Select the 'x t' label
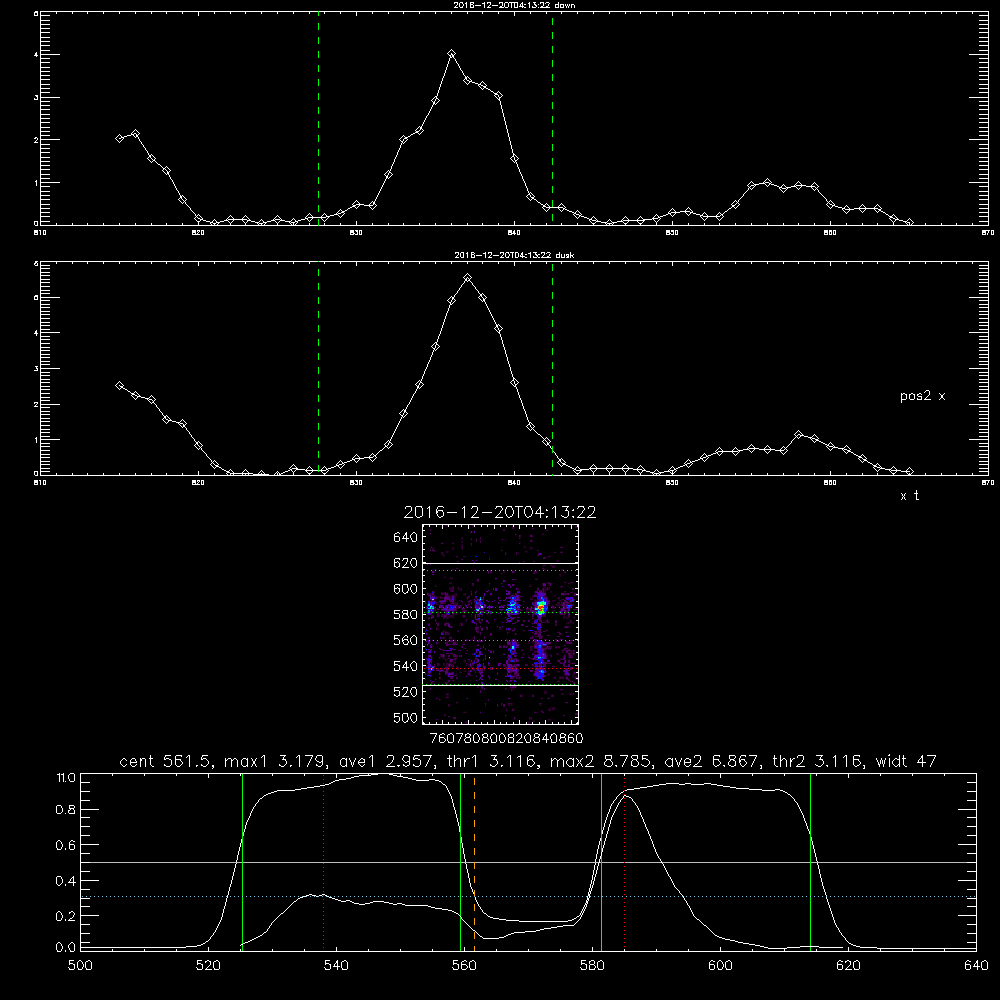The width and height of the screenshot is (1000, 1000). pos(909,496)
